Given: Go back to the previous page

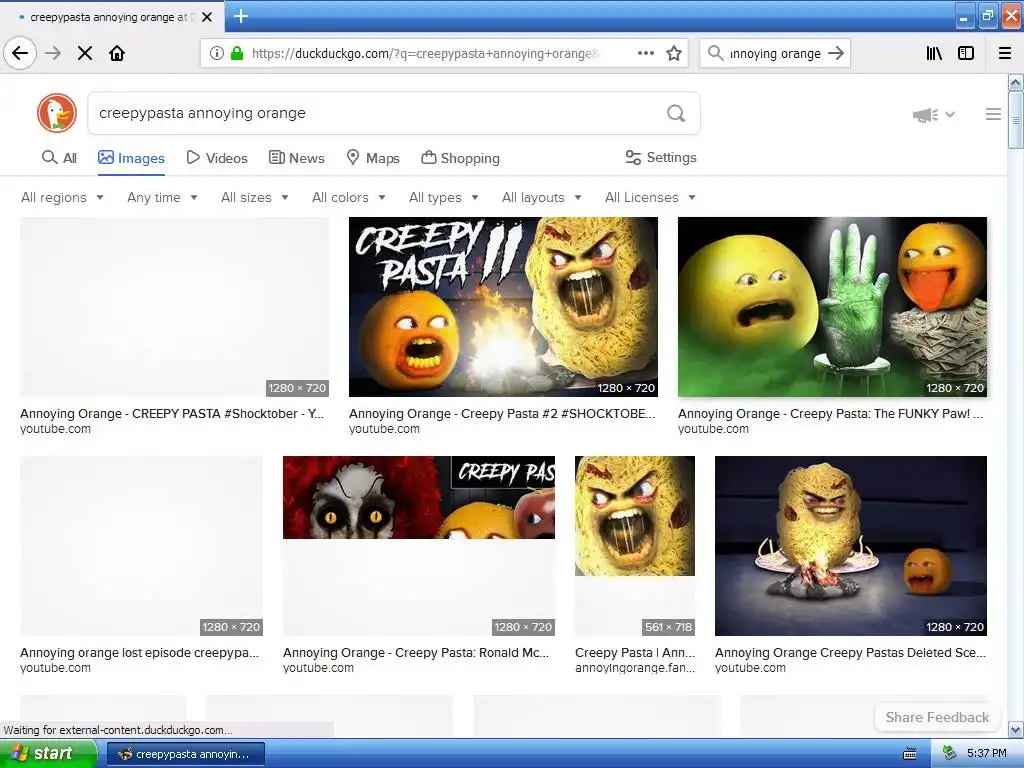Looking at the screenshot, I should point(20,53).
